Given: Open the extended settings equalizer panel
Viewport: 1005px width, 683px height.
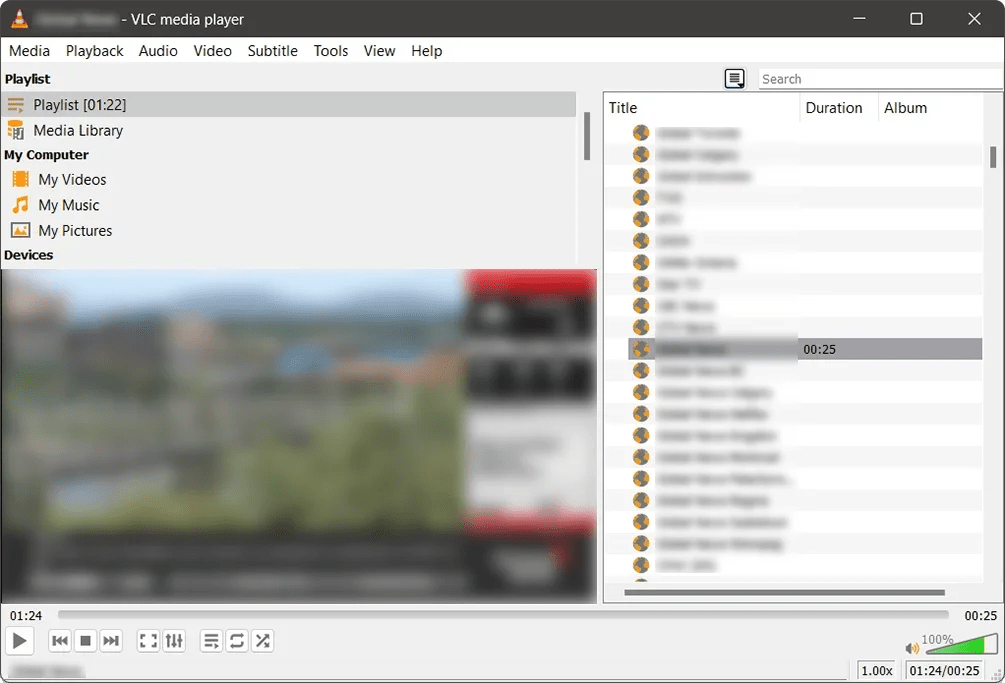Looking at the screenshot, I should pyautogui.click(x=174, y=641).
